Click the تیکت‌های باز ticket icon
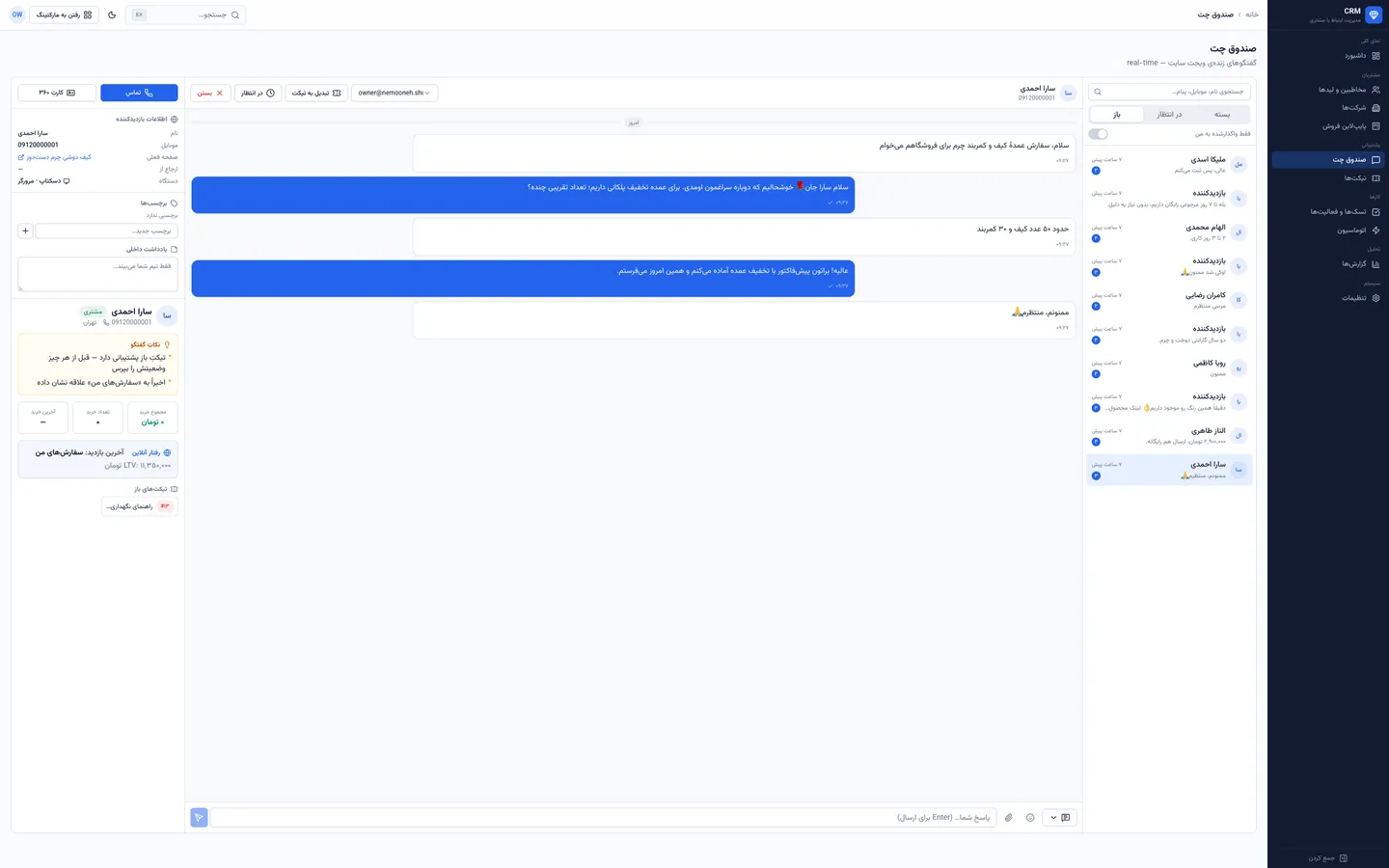 pyautogui.click(x=174, y=489)
